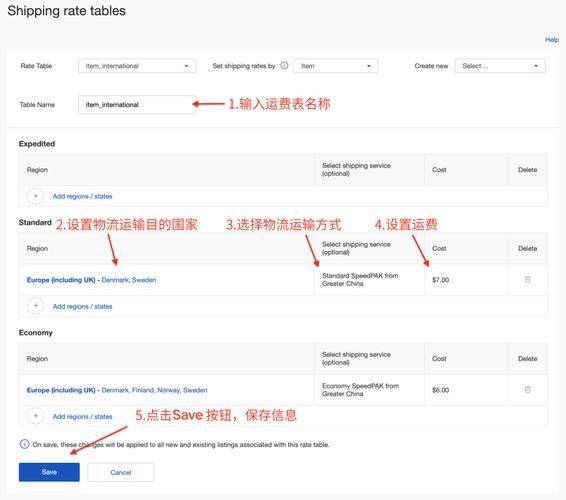Screen dimensions: 566x500
Task: Open the Set shipping rates by Item dropdown
Action: coord(336,66)
